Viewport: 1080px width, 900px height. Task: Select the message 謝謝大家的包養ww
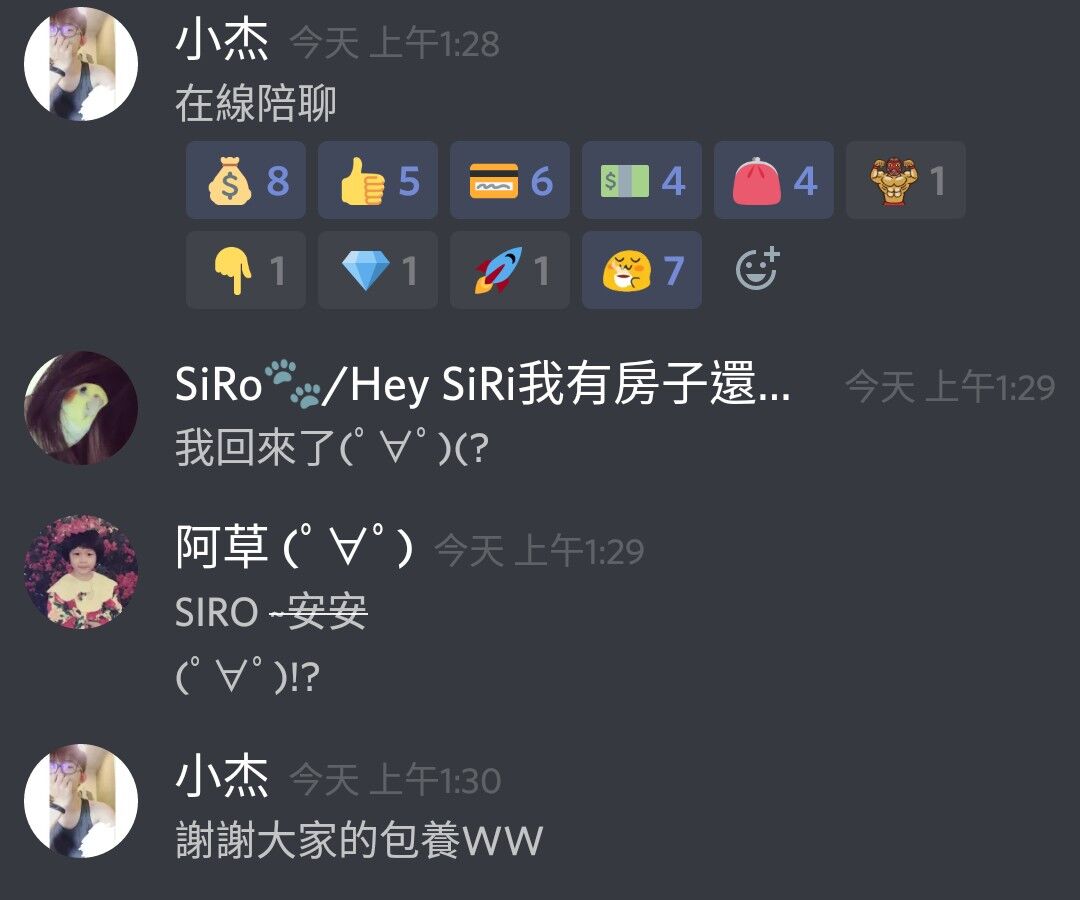click(x=360, y=840)
